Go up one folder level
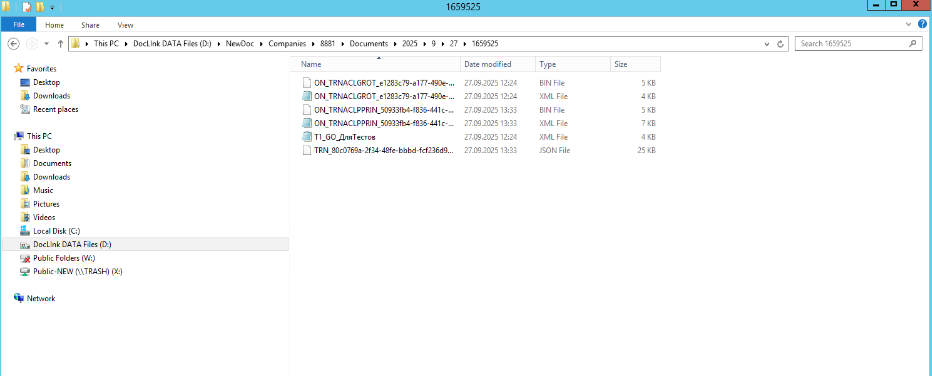 (x=60, y=44)
